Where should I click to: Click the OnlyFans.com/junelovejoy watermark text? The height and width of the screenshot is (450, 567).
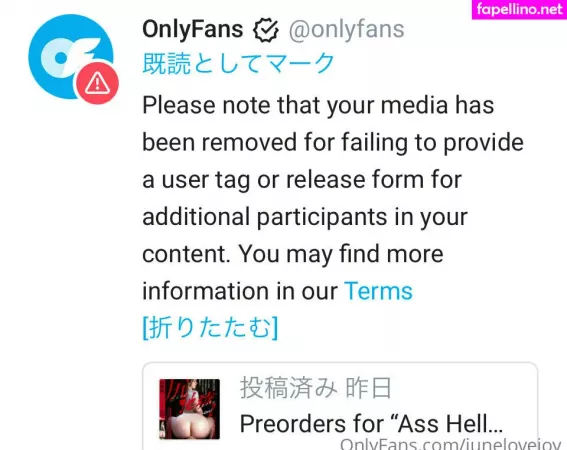coord(451,444)
